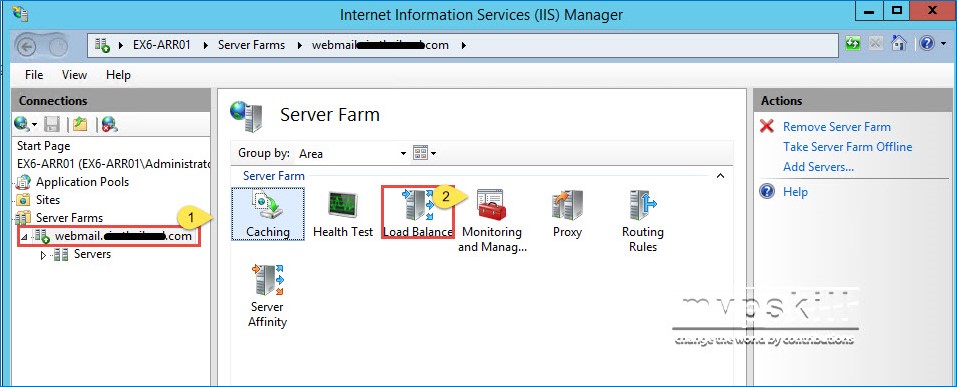The width and height of the screenshot is (957, 387).
Task: Open the File menu
Action: pyautogui.click(x=34, y=75)
